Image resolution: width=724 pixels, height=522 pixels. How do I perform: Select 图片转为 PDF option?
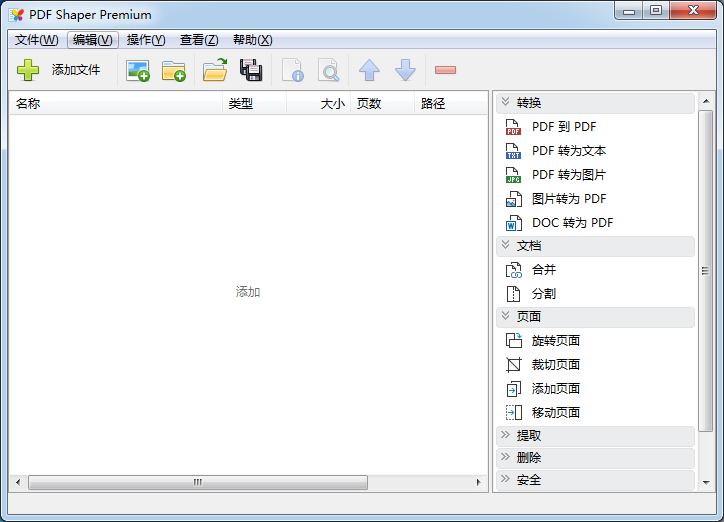(569, 199)
